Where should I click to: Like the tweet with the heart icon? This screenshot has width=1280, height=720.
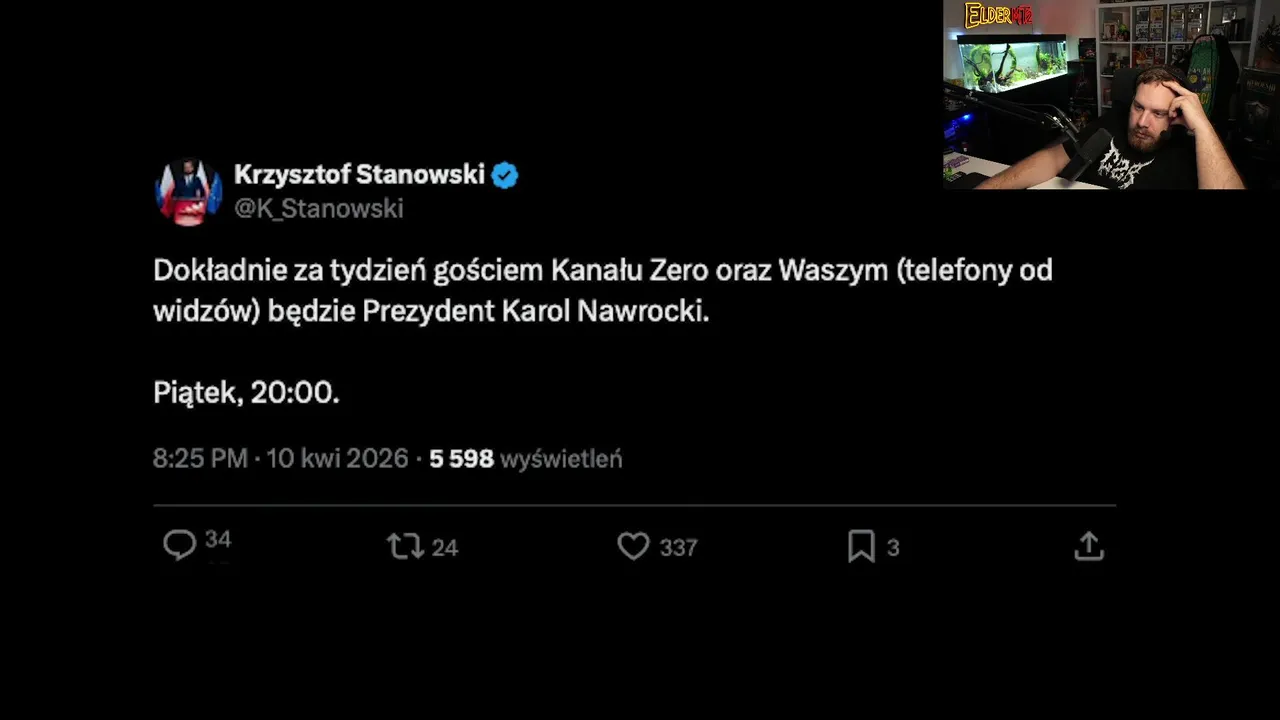633,546
